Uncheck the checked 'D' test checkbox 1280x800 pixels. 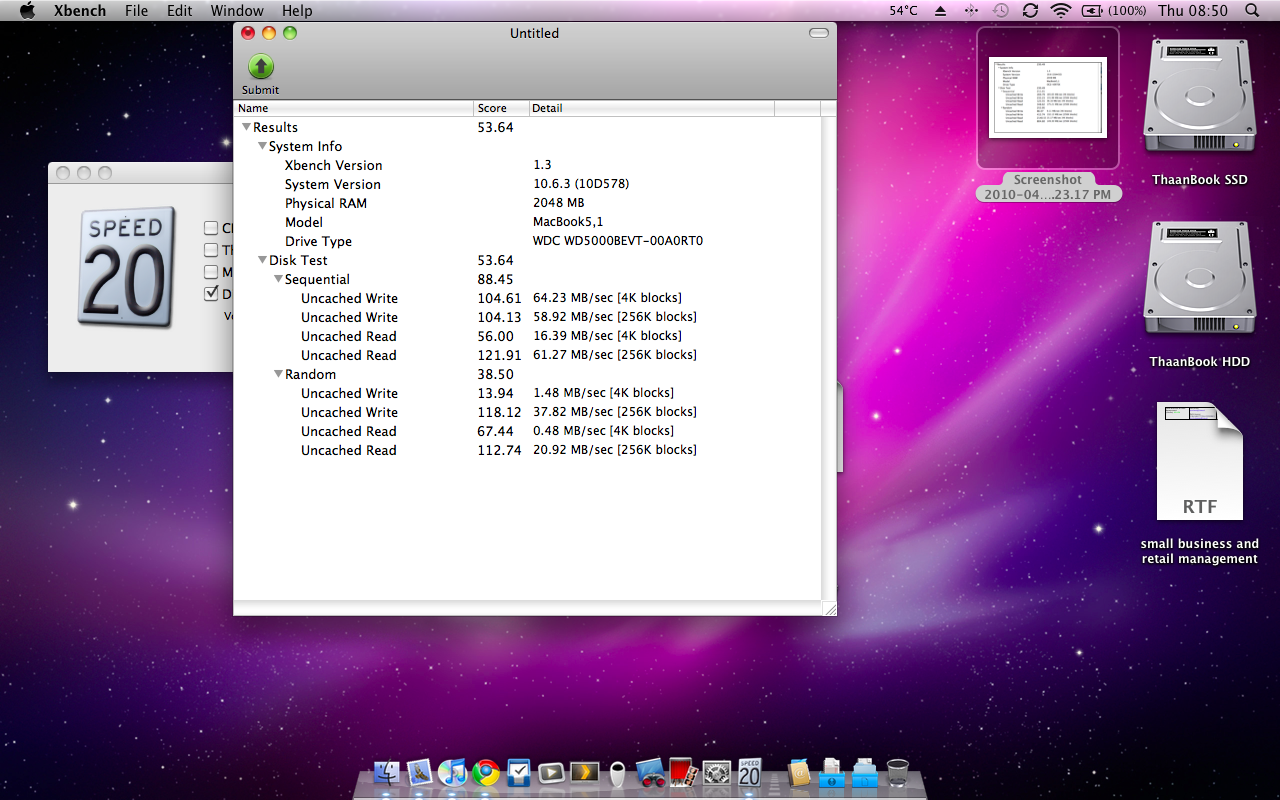click(211, 293)
